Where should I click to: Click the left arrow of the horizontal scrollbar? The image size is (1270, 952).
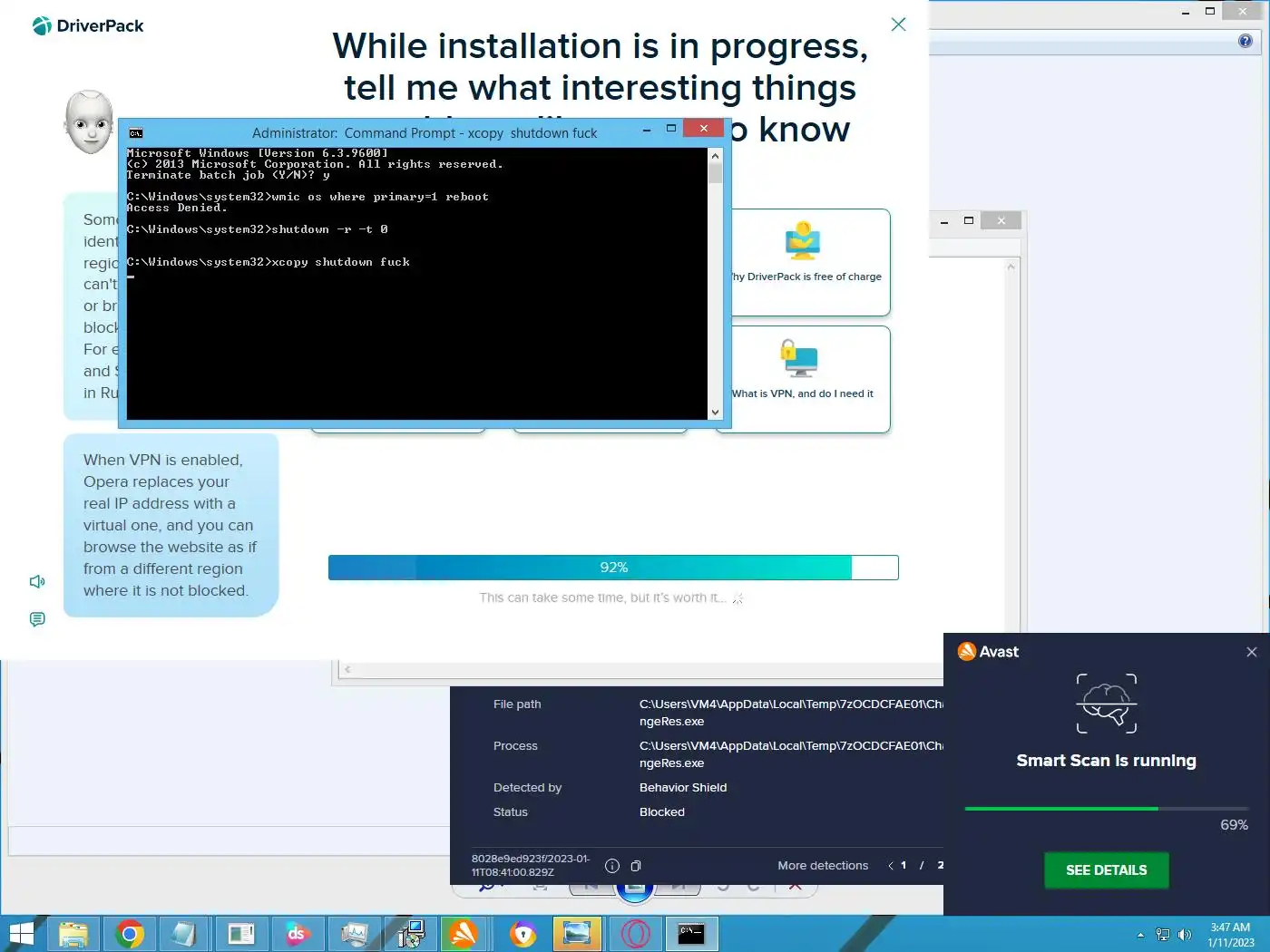coord(347,670)
